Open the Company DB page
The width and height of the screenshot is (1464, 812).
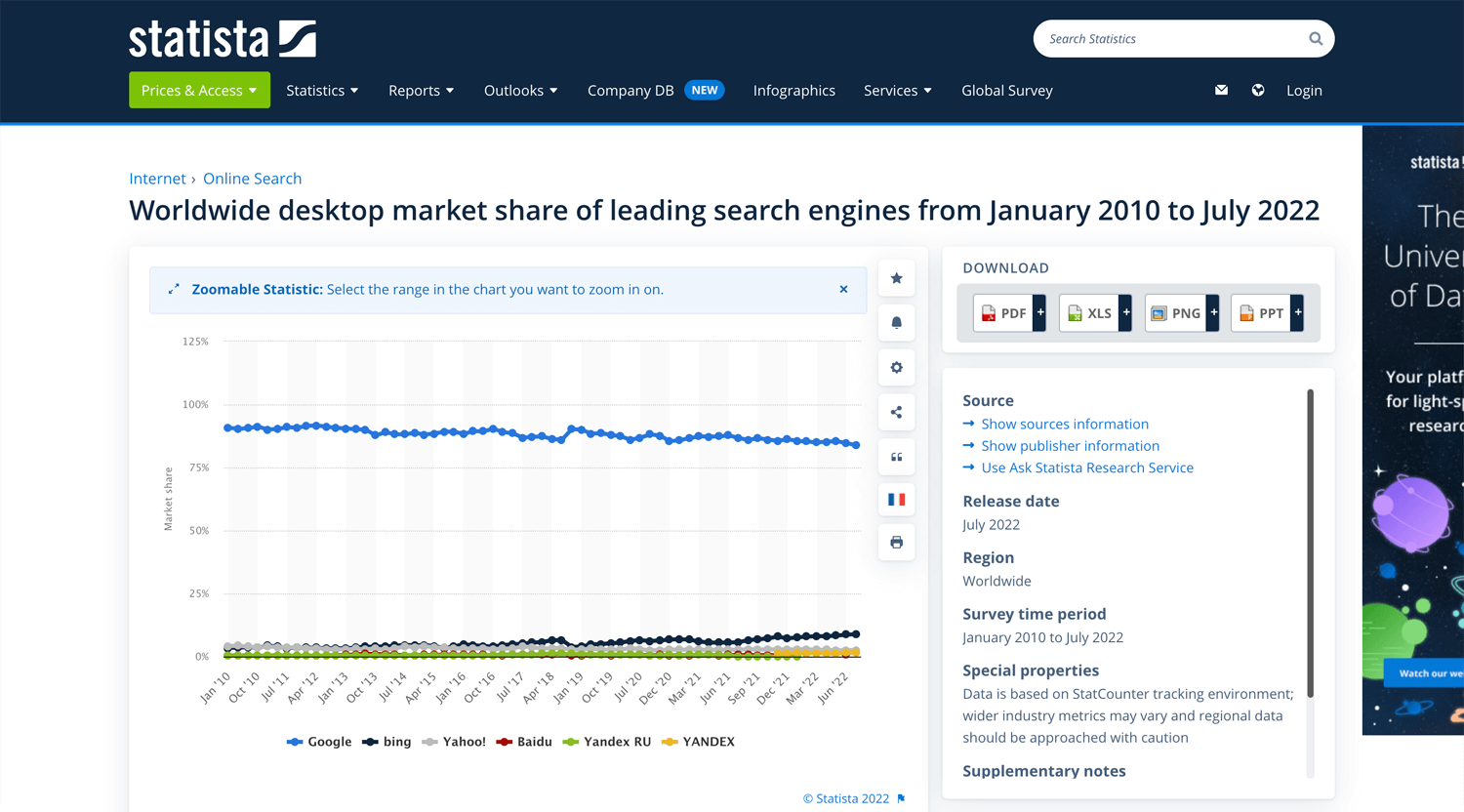pyautogui.click(x=630, y=90)
